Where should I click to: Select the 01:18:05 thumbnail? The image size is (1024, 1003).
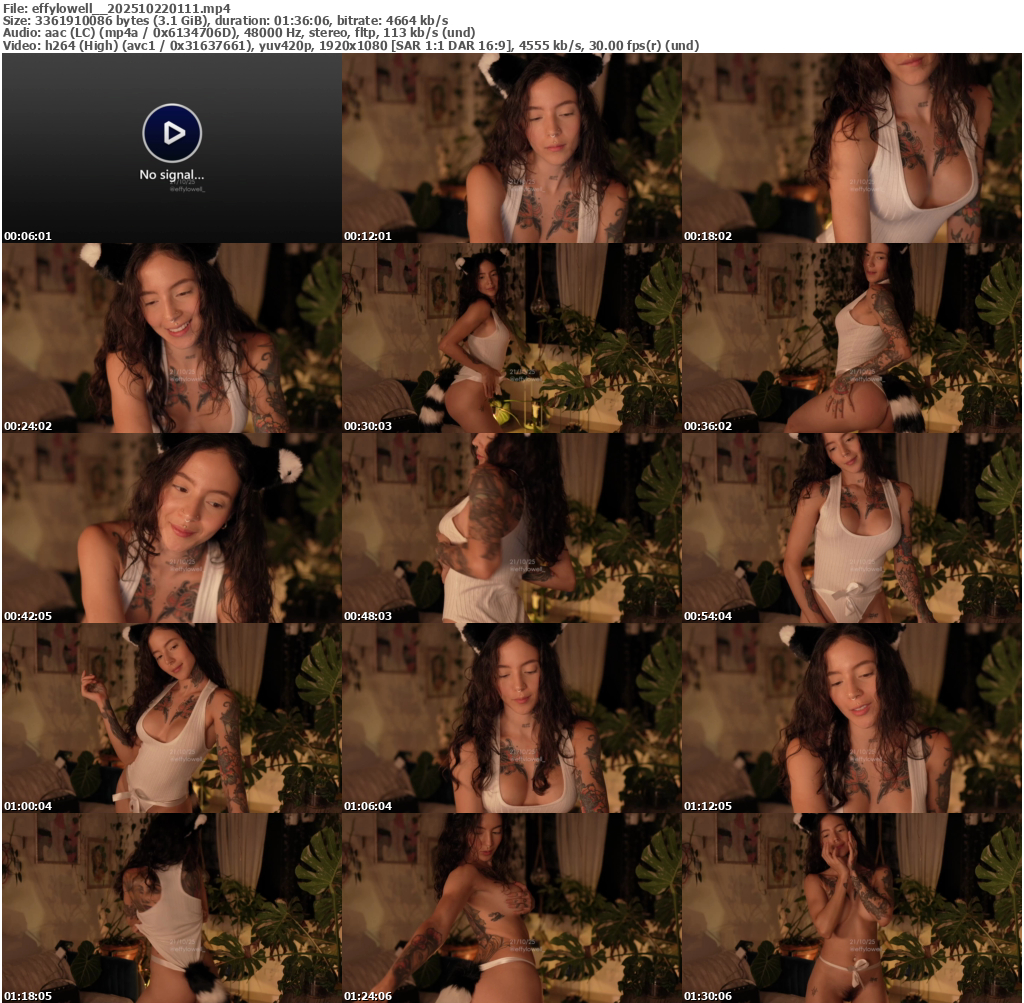[x=171, y=907]
